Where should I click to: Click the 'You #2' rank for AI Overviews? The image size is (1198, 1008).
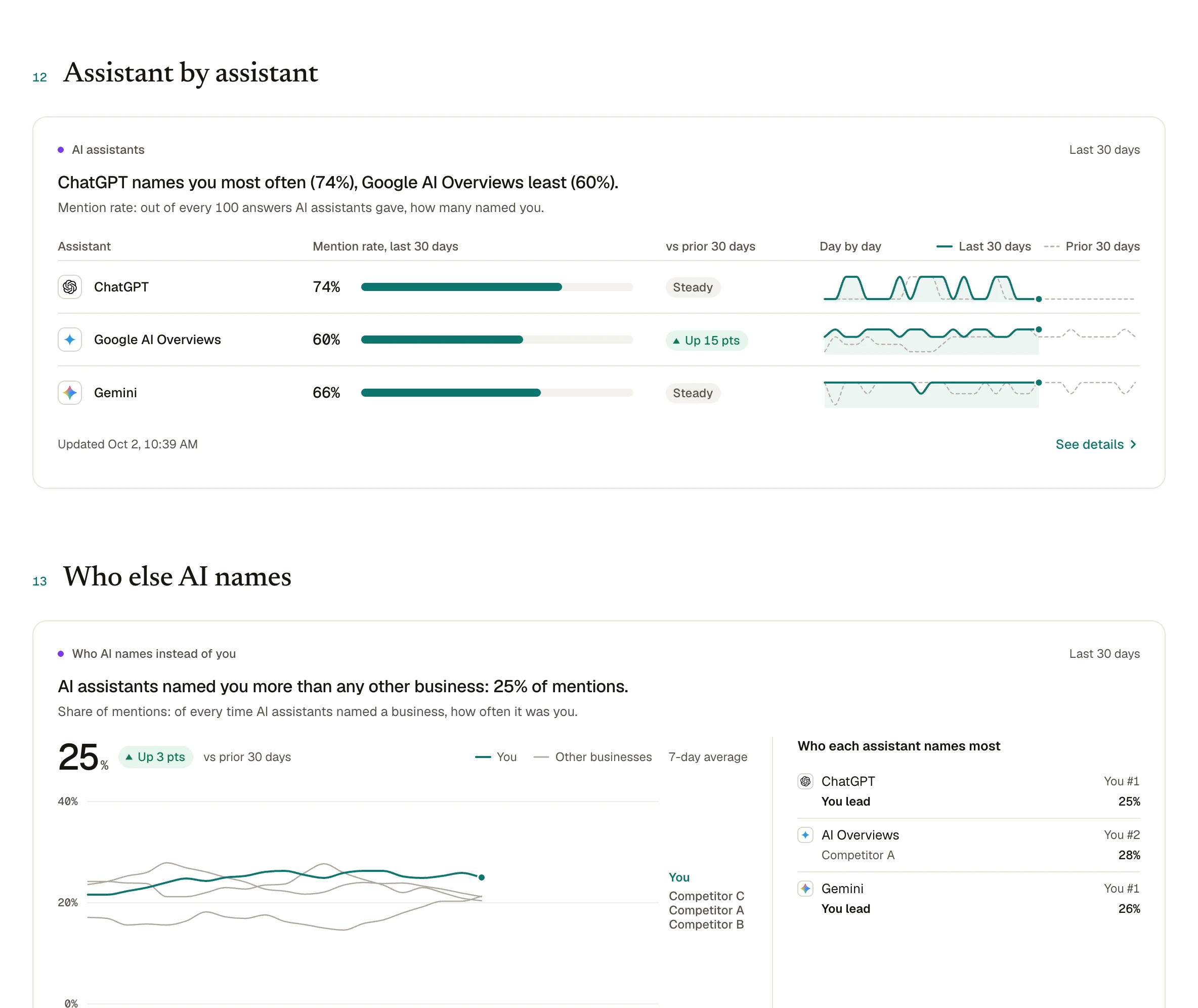click(1122, 835)
